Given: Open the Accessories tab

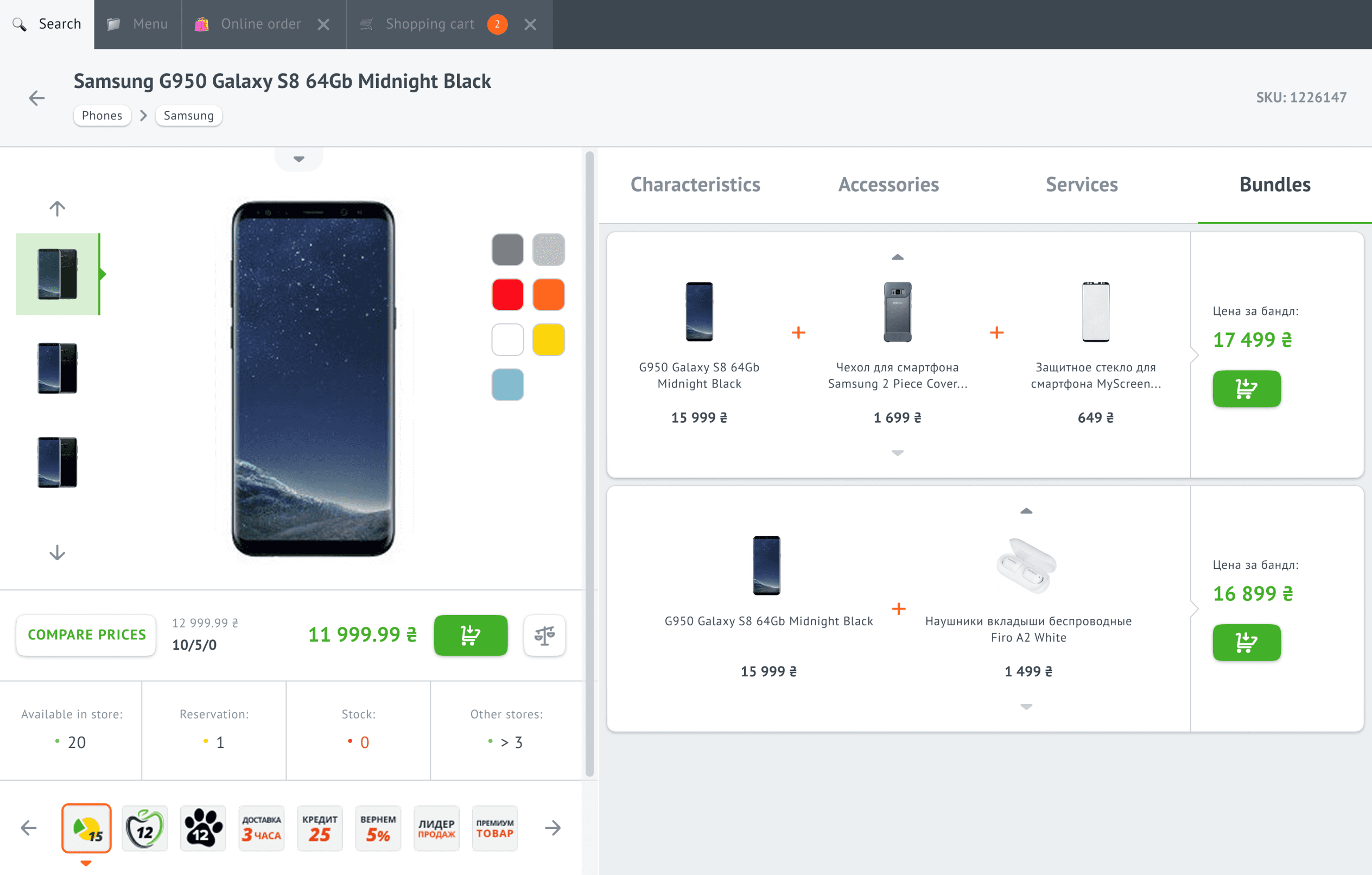Looking at the screenshot, I should pyautogui.click(x=888, y=185).
